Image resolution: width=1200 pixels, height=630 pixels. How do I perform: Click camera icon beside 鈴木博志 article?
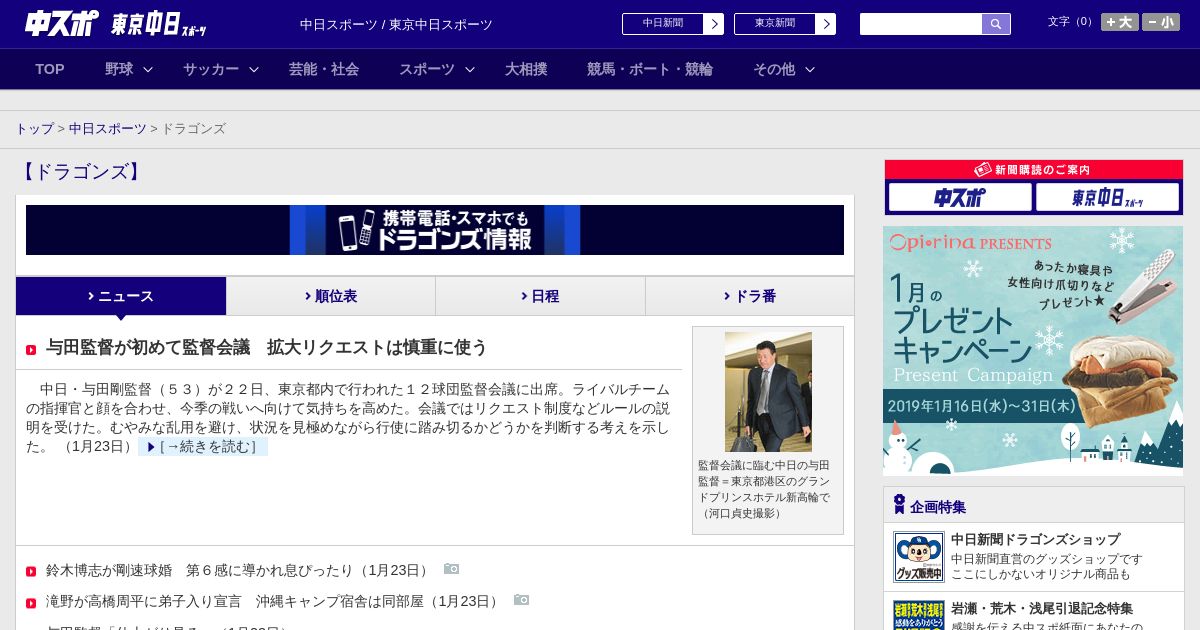(x=452, y=569)
